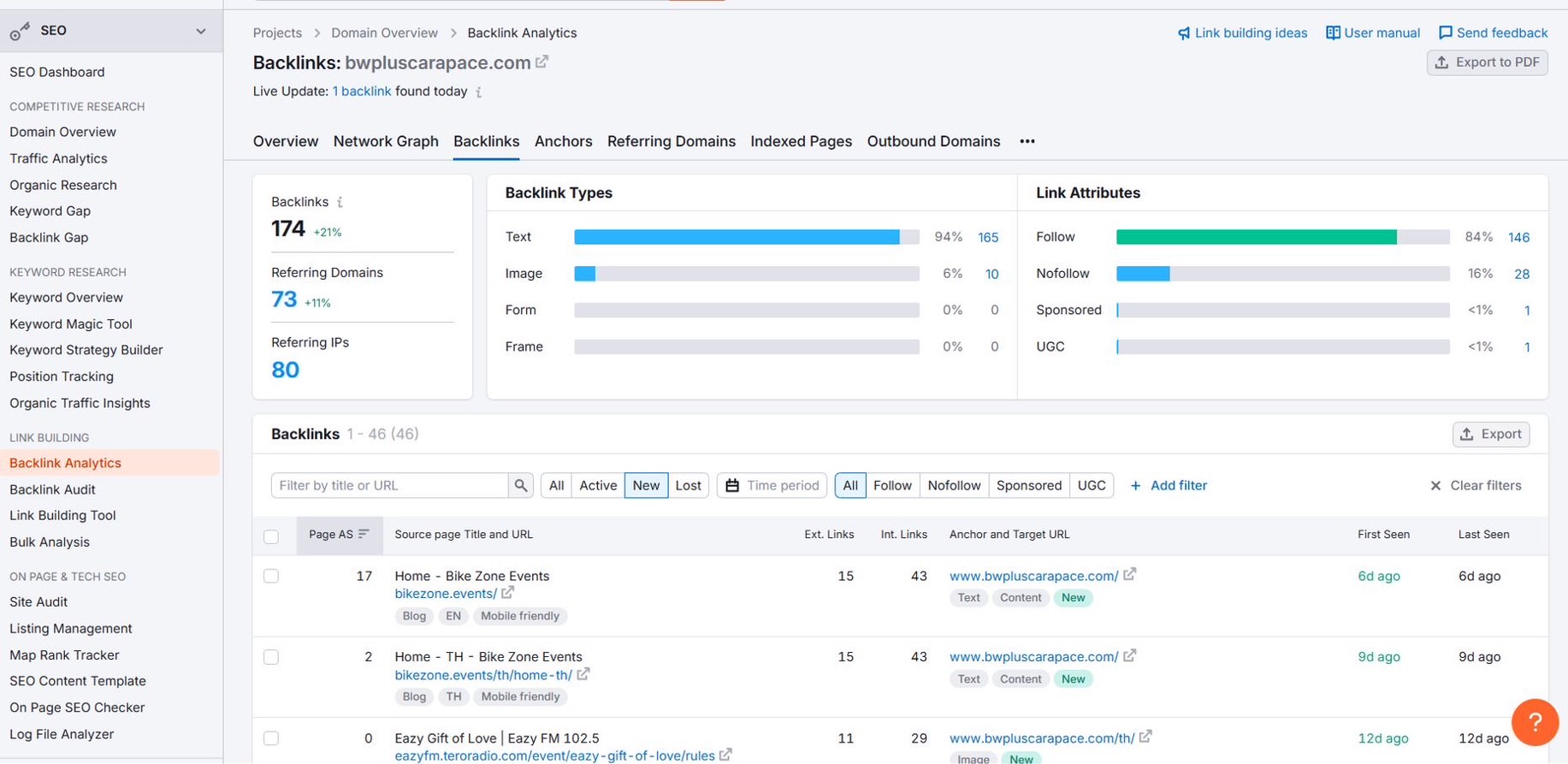1568x764 pixels.
Task: Click the search magnifier icon in filter box
Action: point(520,486)
